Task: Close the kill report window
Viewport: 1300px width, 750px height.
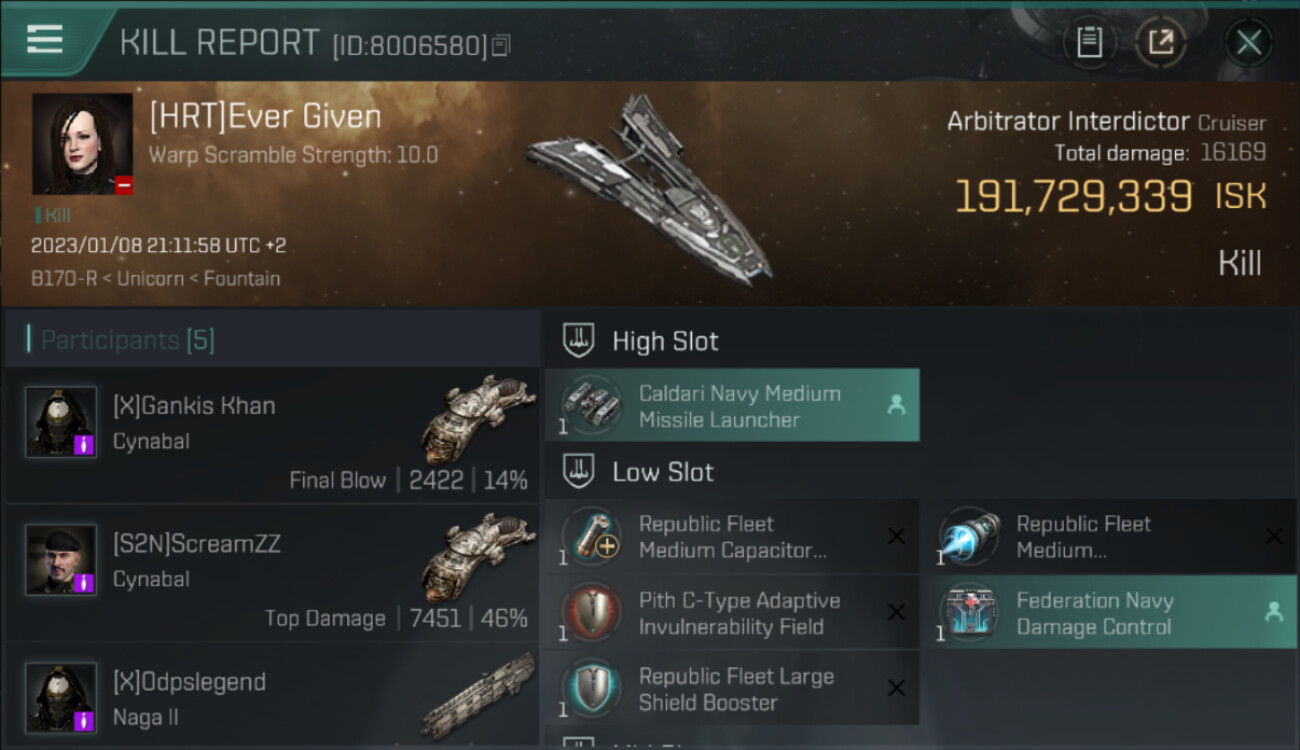Action: [x=1249, y=42]
